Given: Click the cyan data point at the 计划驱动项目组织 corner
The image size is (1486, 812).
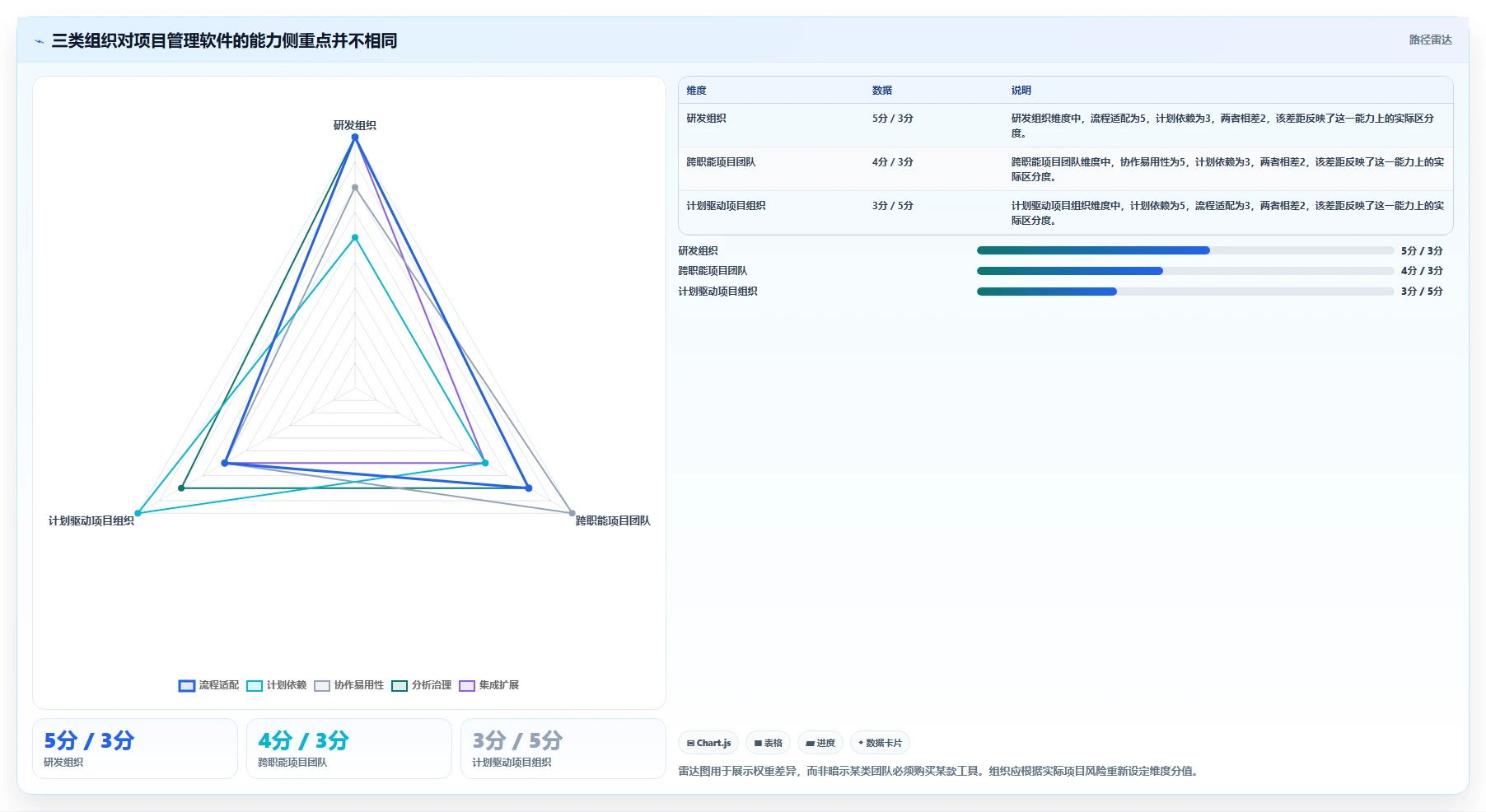Looking at the screenshot, I should (x=138, y=513).
